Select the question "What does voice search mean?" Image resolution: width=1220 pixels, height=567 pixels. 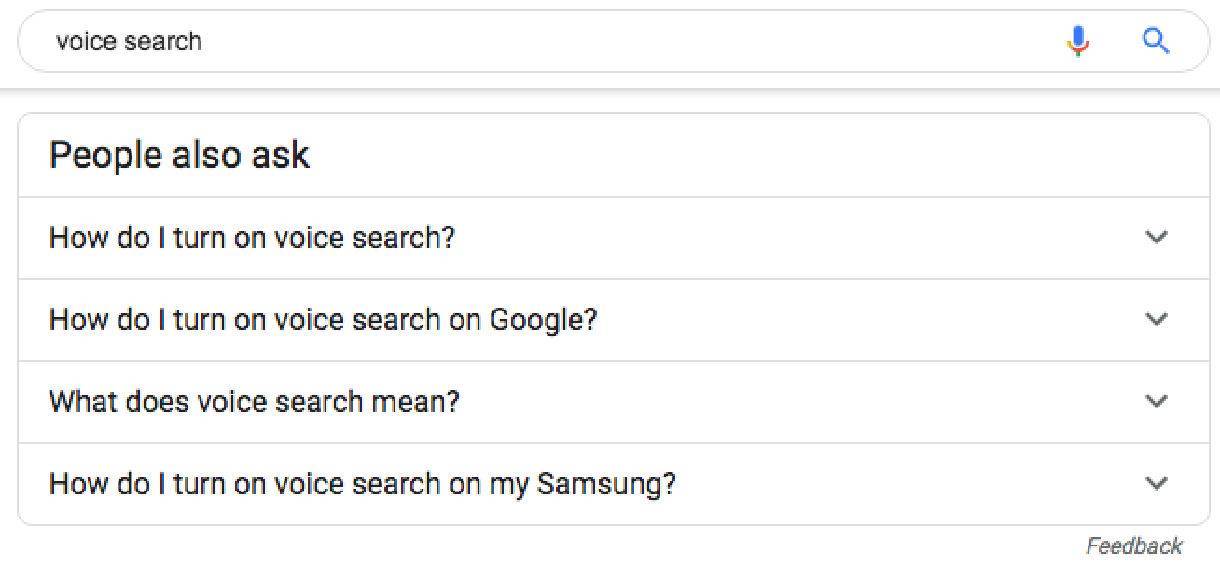[x=254, y=402]
